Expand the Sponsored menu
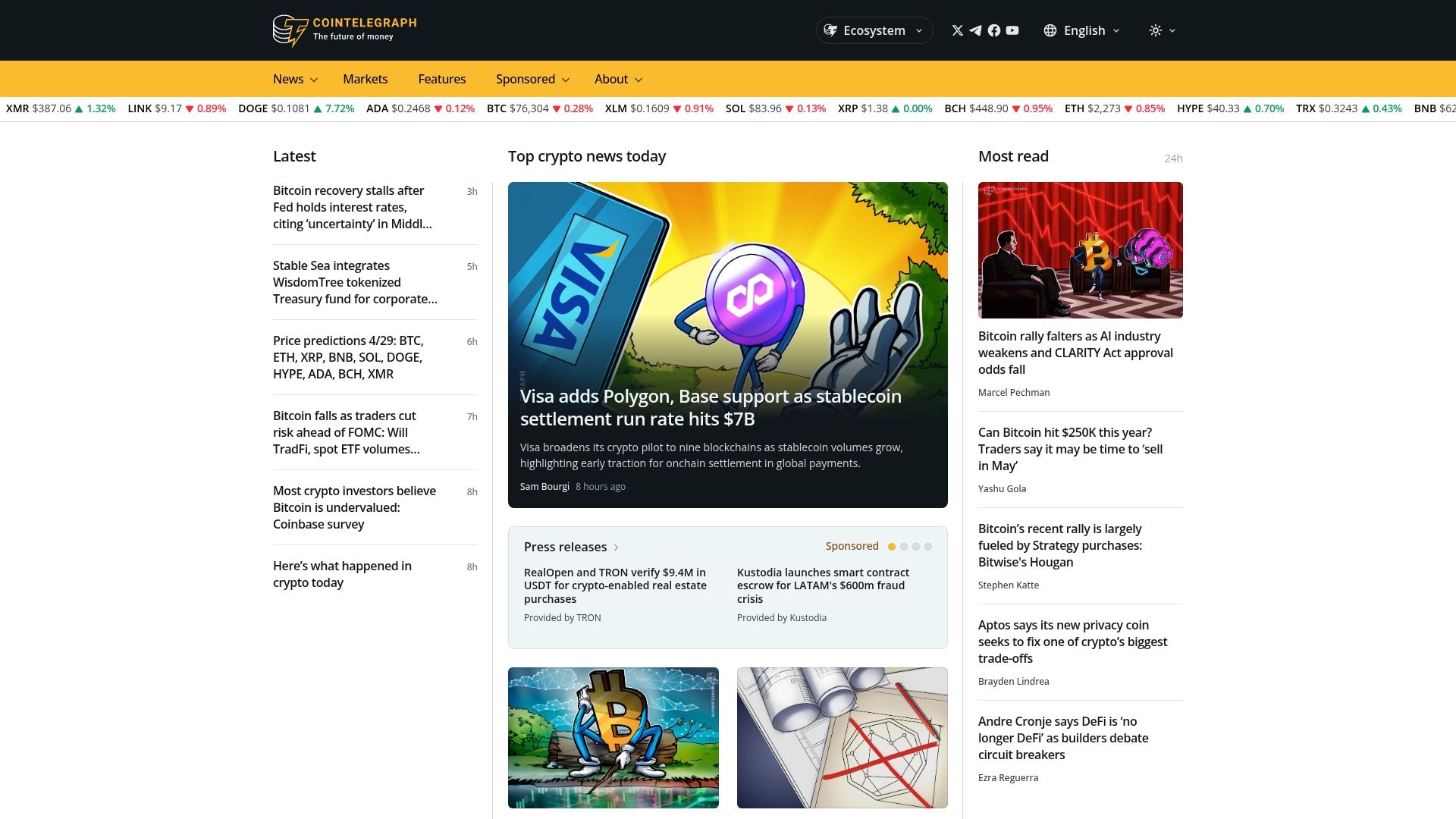1456x819 pixels. tap(532, 79)
